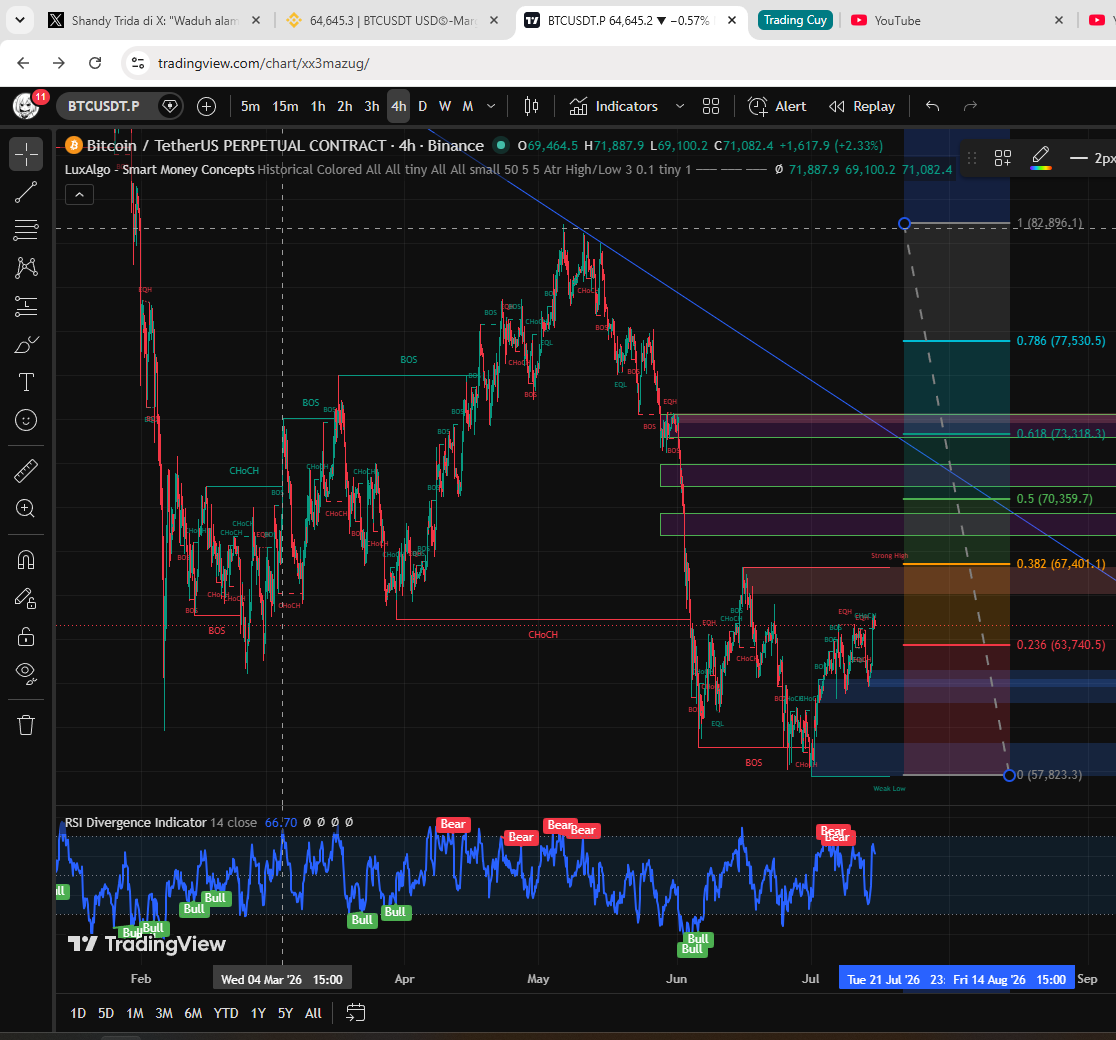Open the forecasting and position tools
The image size is (1116, 1040).
pos(26,306)
